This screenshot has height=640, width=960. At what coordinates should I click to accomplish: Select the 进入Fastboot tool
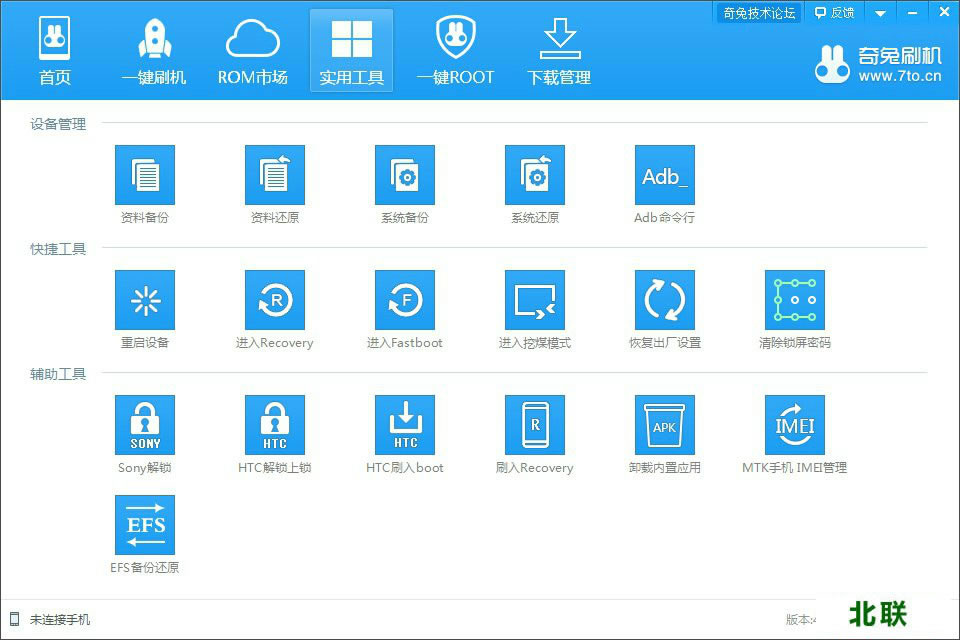[404, 298]
